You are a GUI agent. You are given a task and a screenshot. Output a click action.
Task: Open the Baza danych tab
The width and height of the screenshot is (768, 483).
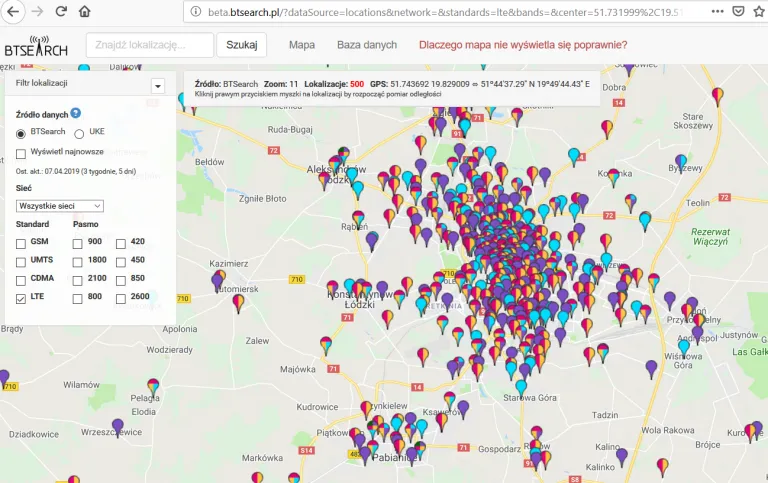tap(367, 45)
